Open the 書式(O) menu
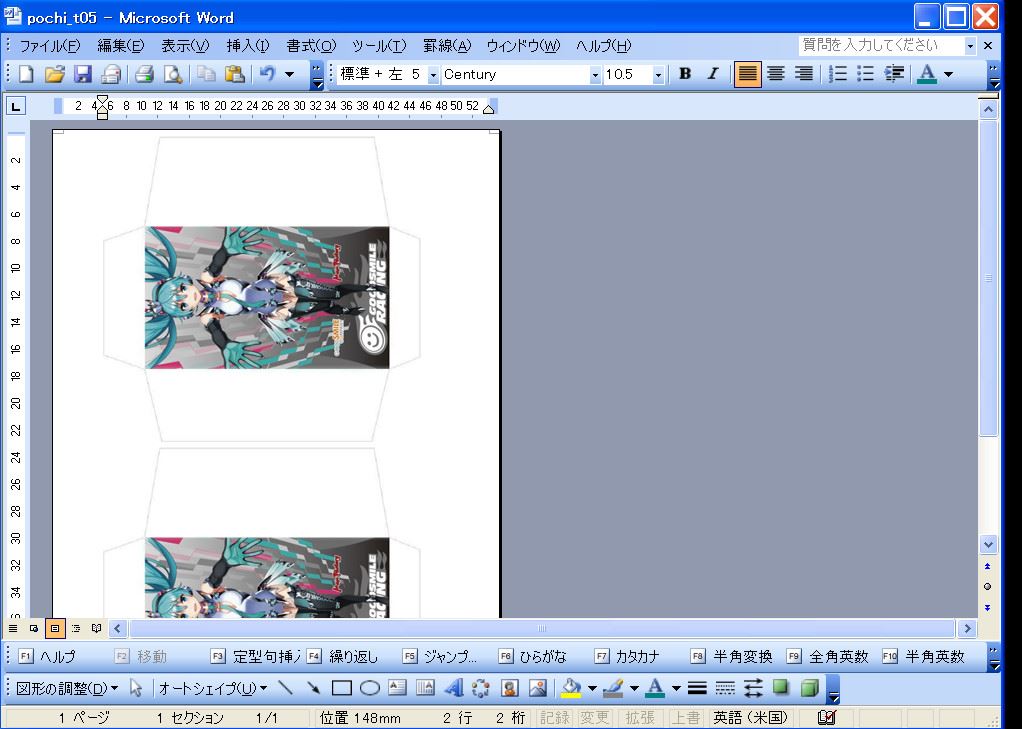Image resolution: width=1022 pixels, height=729 pixels. coord(311,46)
